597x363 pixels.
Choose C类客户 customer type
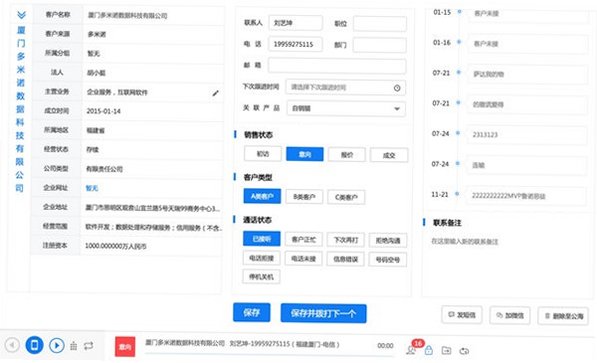pos(346,197)
